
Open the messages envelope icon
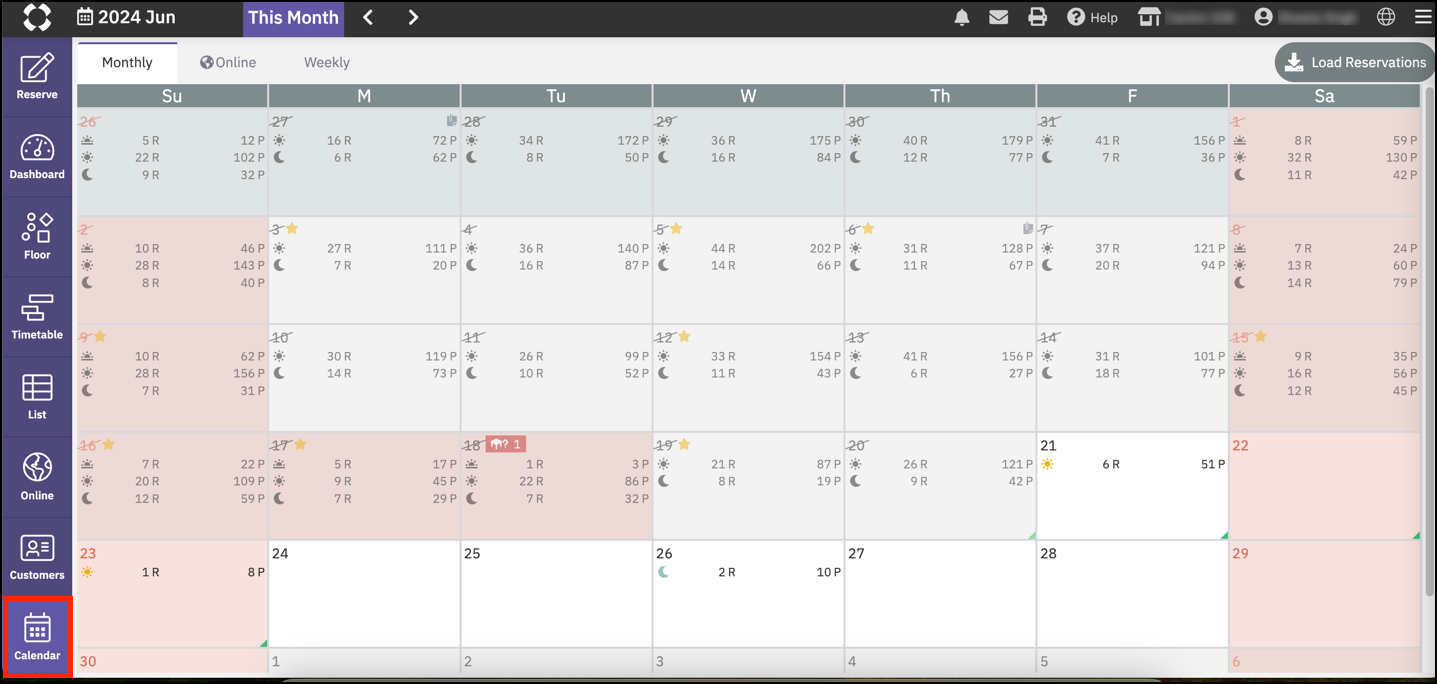pos(998,17)
